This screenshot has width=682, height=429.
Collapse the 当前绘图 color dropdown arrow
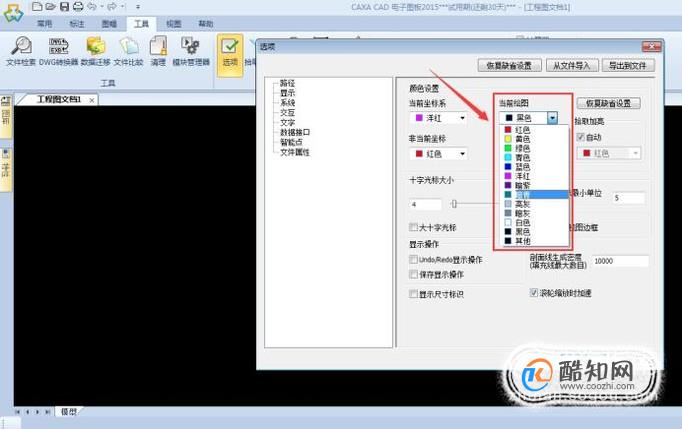pyautogui.click(x=552, y=118)
